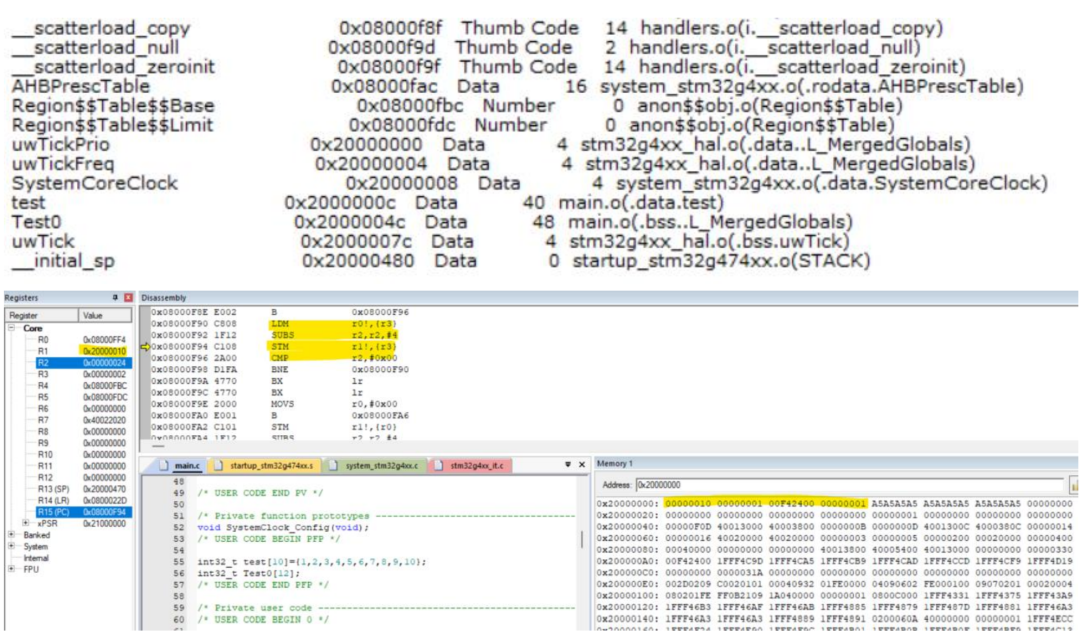Click the Disassembly panel title

click(164, 298)
